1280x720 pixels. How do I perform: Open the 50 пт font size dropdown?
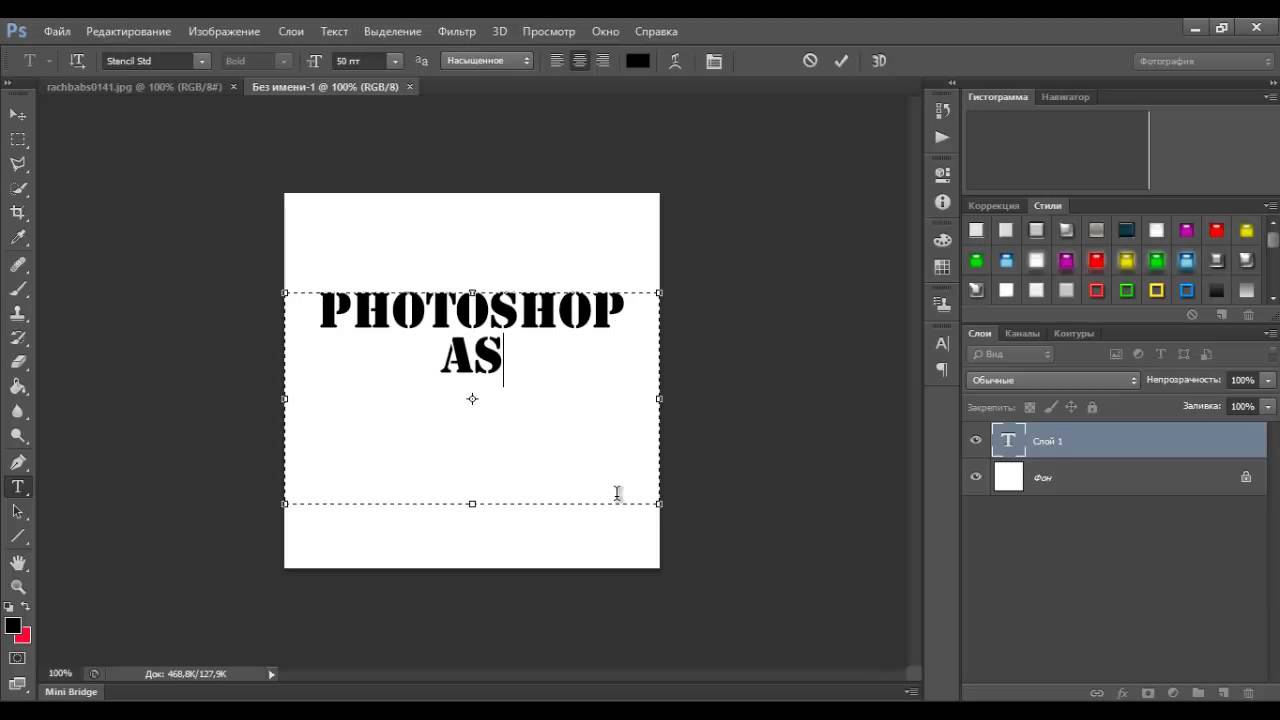coord(394,61)
